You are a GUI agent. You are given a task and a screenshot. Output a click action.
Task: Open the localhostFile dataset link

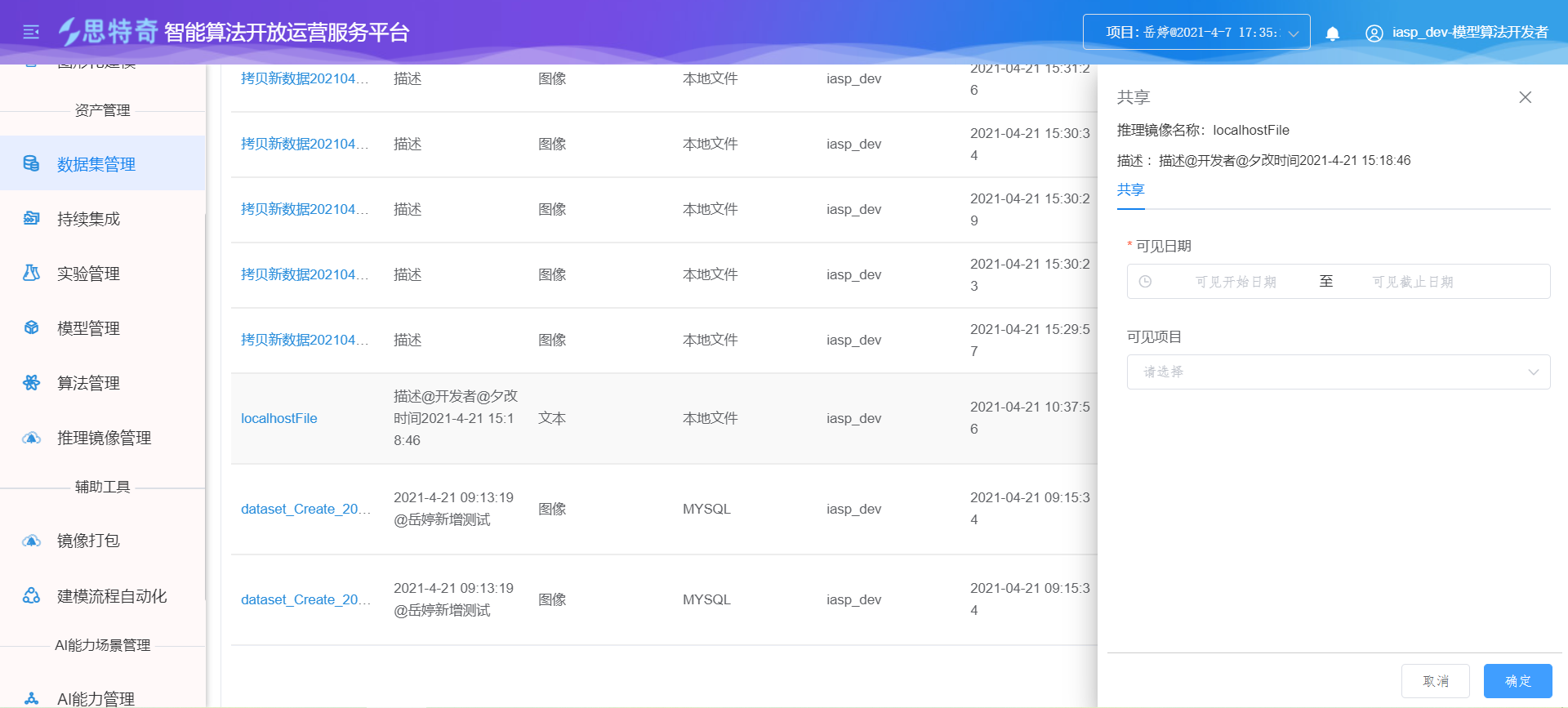(278, 418)
